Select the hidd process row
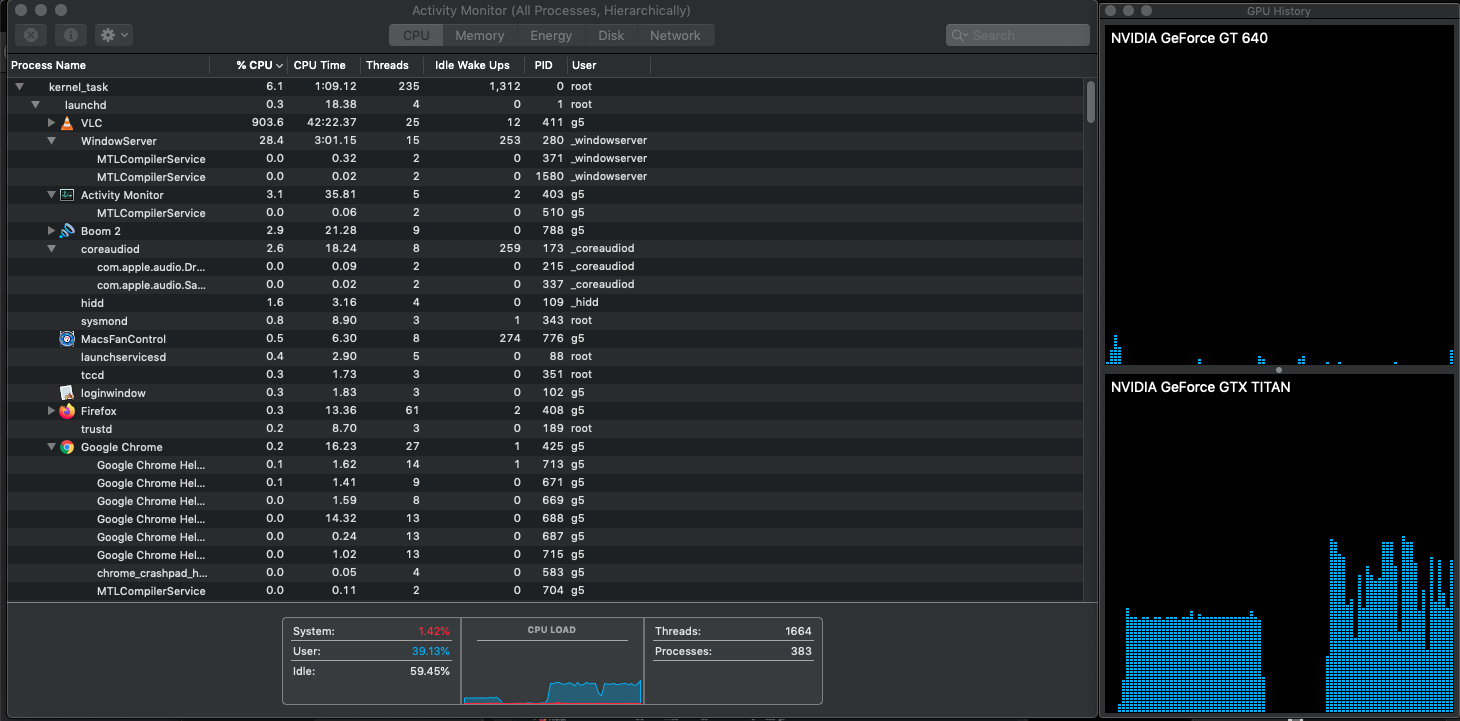This screenshot has height=721, width=1460. 545,303
